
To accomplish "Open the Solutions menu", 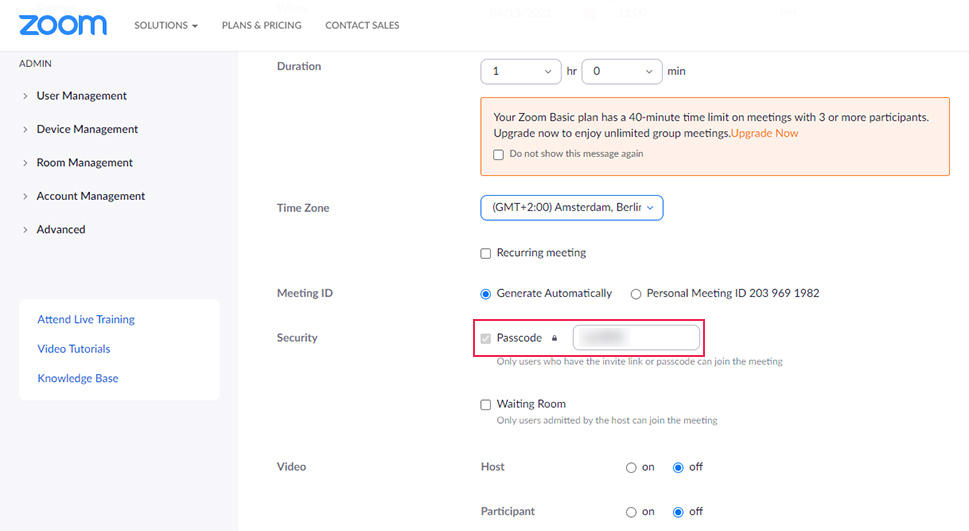I will pos(166,25).
